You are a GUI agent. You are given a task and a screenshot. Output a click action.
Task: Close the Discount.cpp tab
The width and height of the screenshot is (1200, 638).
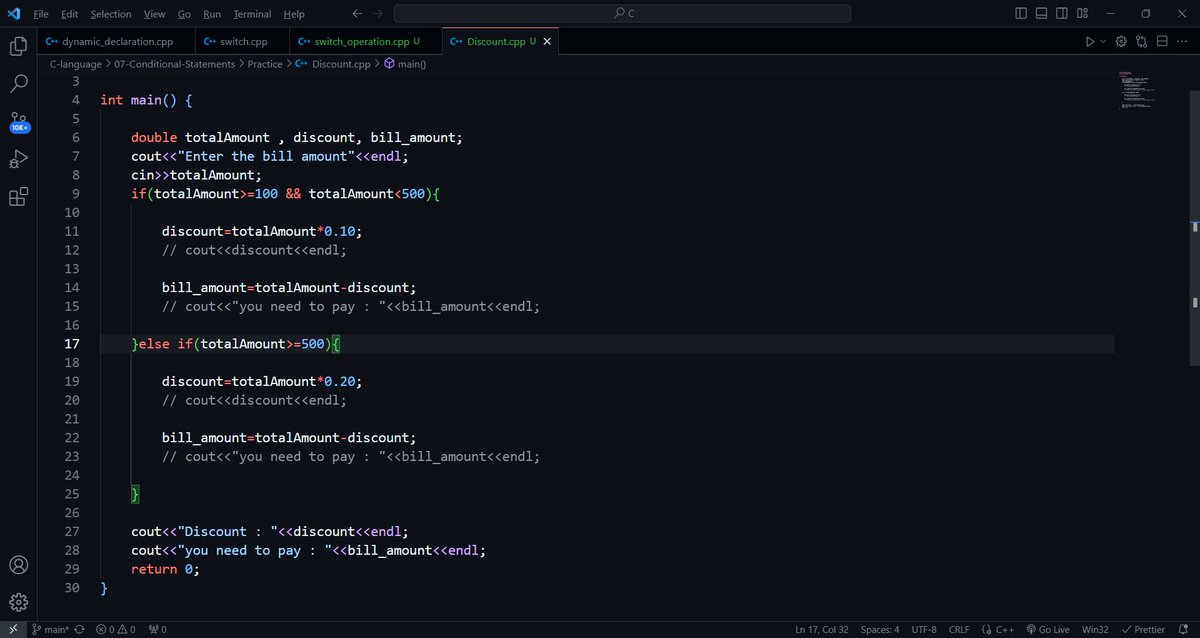point(547,42)
